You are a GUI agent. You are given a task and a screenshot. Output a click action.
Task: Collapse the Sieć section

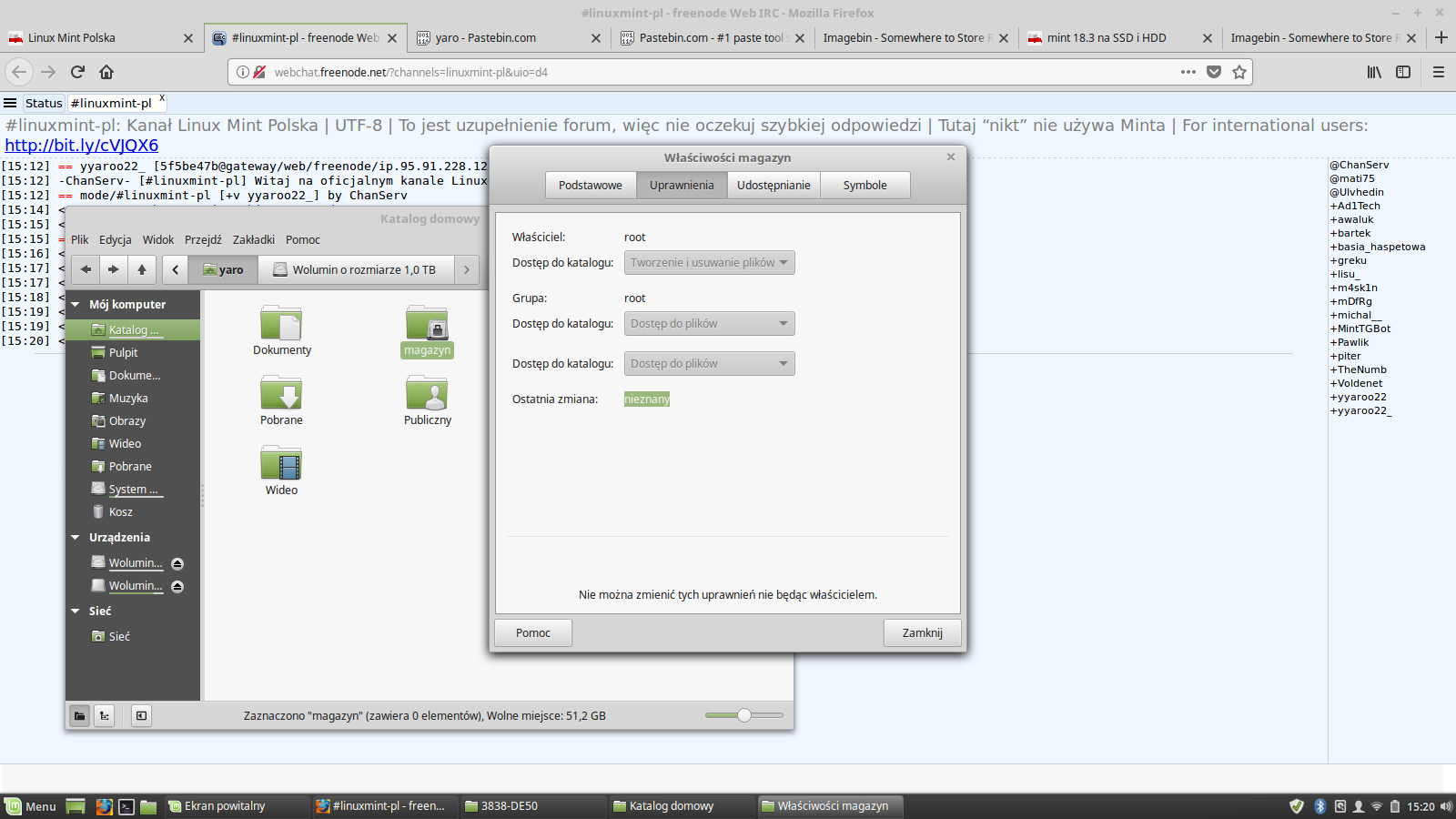[76, 612]
